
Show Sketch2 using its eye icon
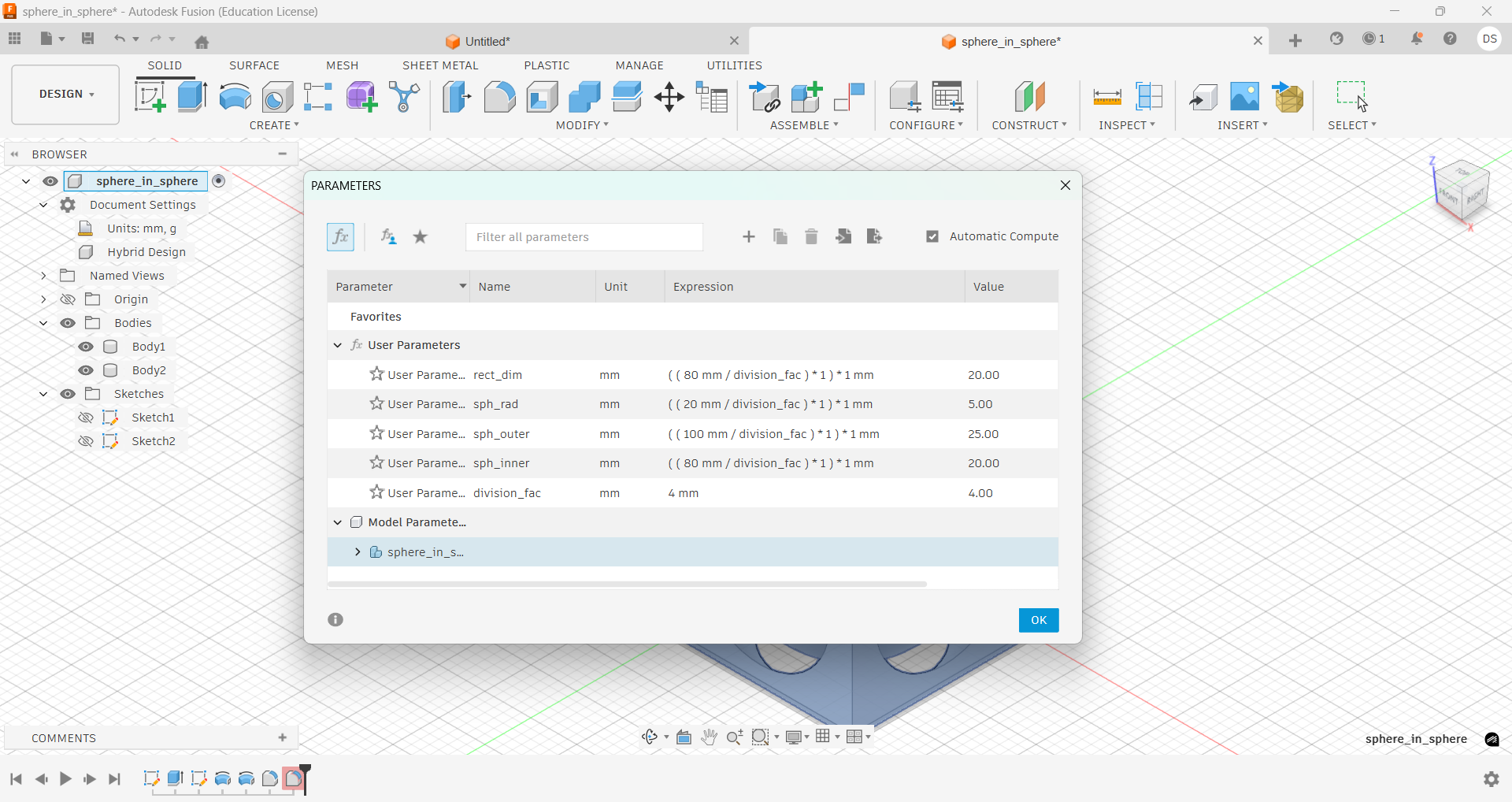tap(86, 441)
